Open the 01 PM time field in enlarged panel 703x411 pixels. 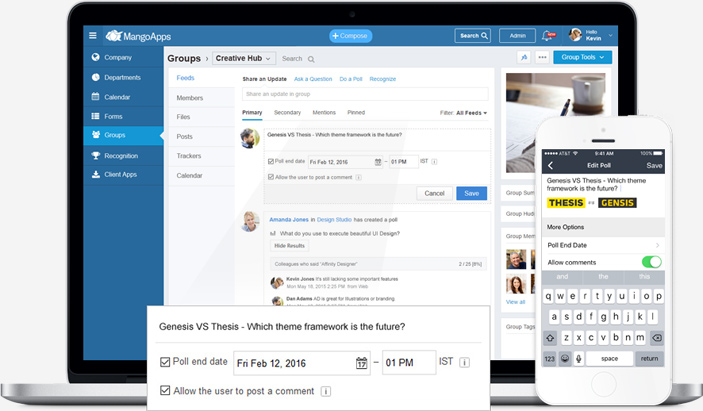click(x=409, y=363)
